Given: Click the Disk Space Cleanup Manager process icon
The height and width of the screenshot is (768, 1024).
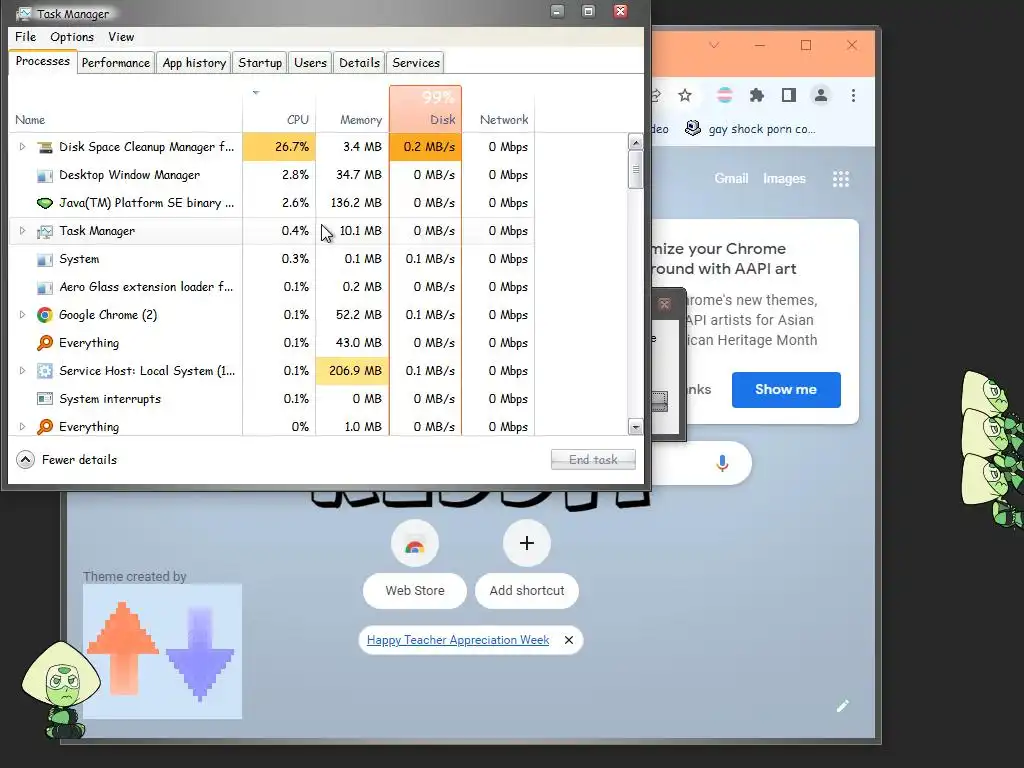Looking at the screenshot, I should coord(44,147).
